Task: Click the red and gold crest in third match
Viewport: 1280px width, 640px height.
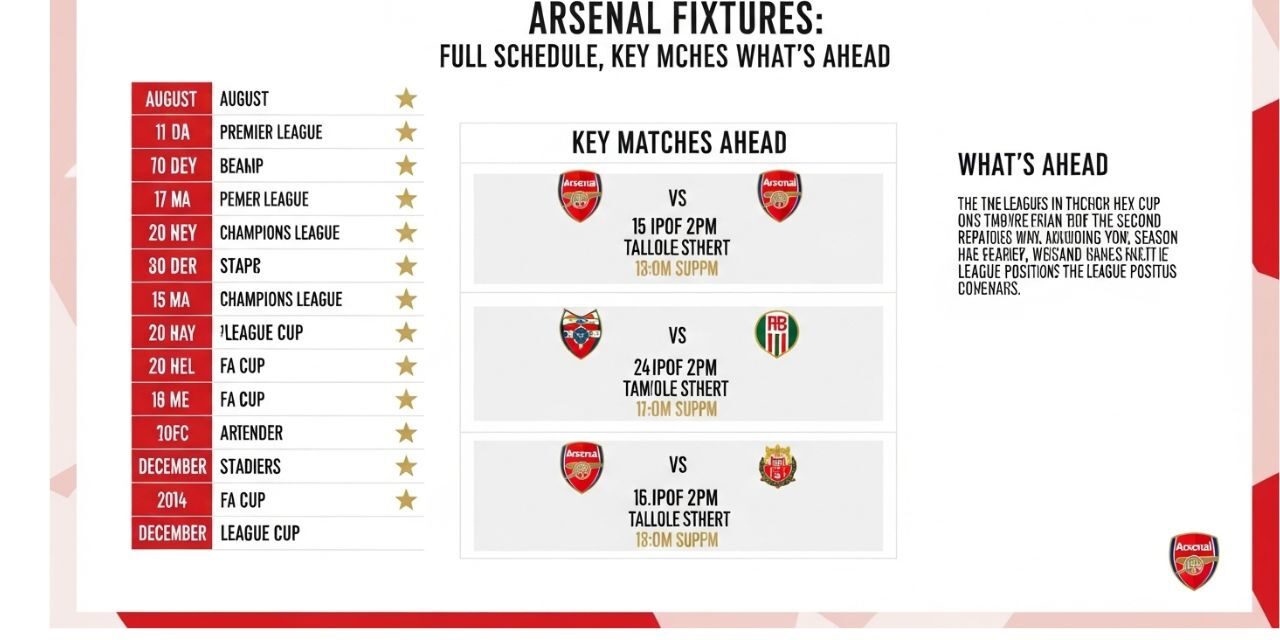Action: click(777, 466)
